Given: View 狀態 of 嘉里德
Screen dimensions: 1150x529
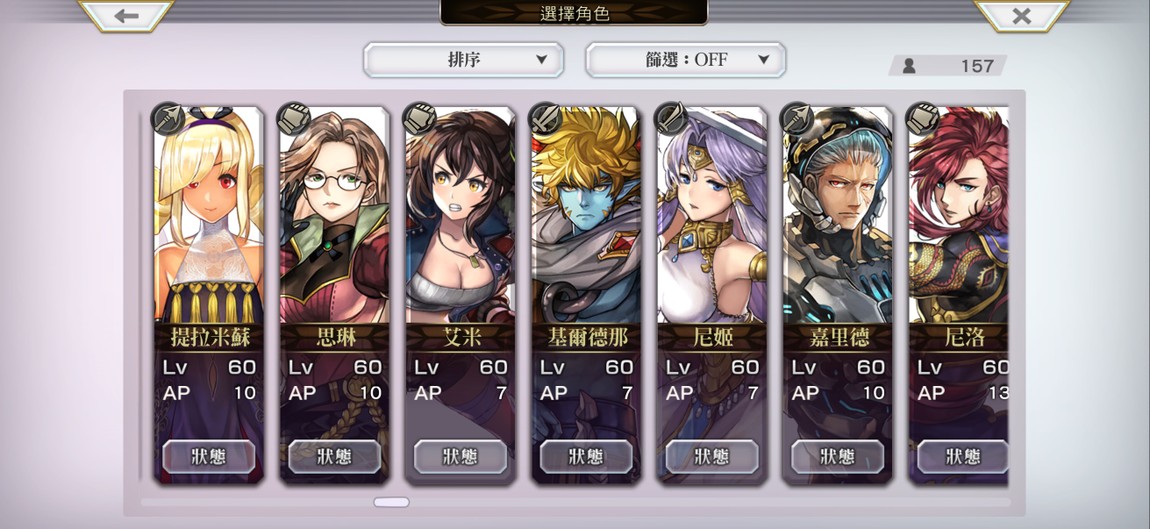Looking at the screenshot, I should click(x=838, y=456).
